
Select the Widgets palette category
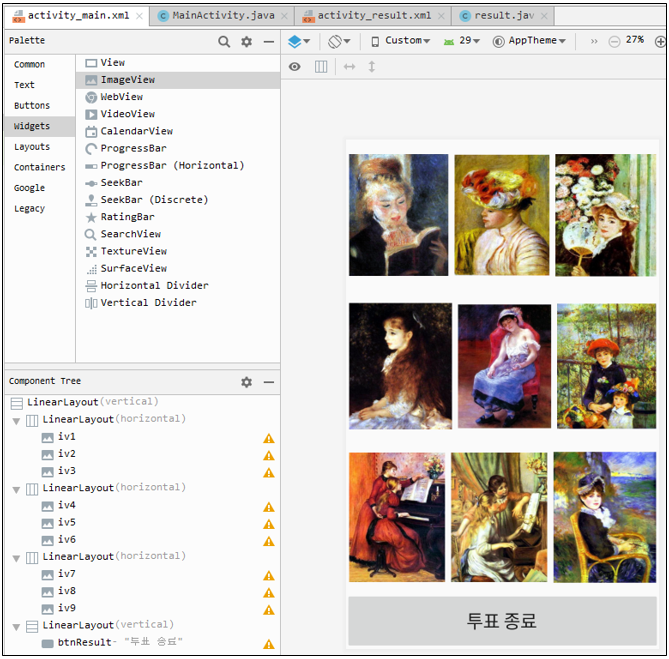pyautogui.click(x=40, y=126)
